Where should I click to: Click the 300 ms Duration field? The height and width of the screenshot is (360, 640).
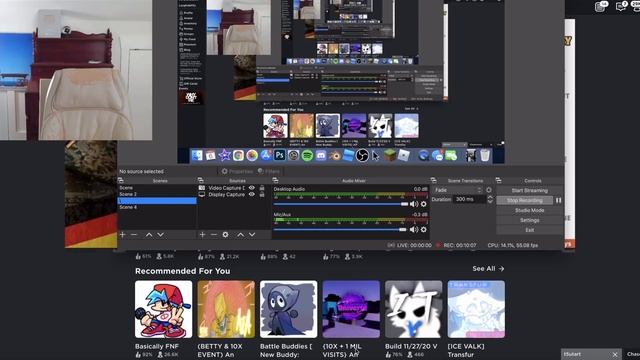click(x=469, y=200)
